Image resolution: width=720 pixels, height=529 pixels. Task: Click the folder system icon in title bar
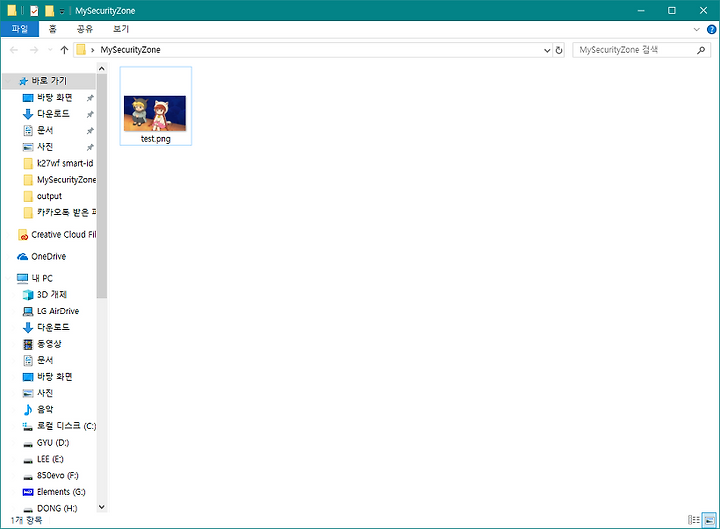pos(11,10)
